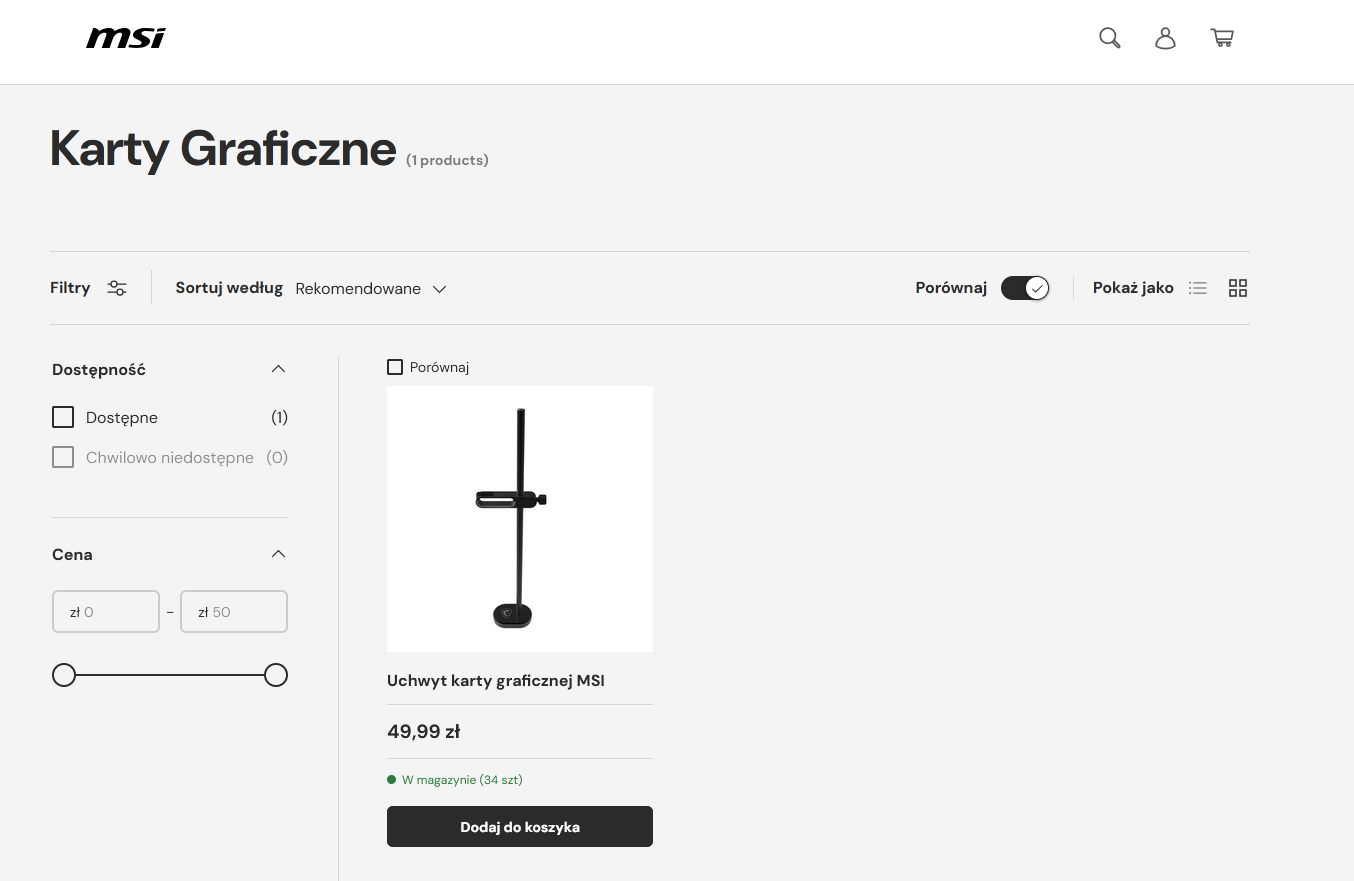Open Uchwyt karty graficznej MSI link

pyautogui.click(x=496, y=681)
